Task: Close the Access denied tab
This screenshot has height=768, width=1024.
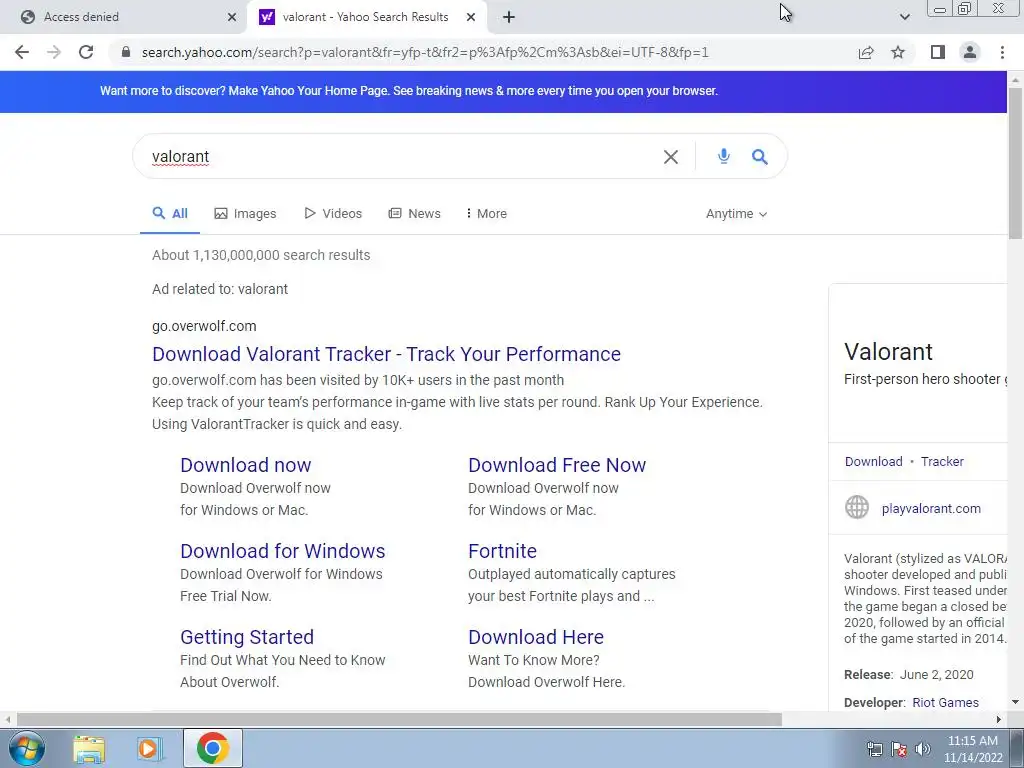Action: pyautogui.click(x=232, y=17)
